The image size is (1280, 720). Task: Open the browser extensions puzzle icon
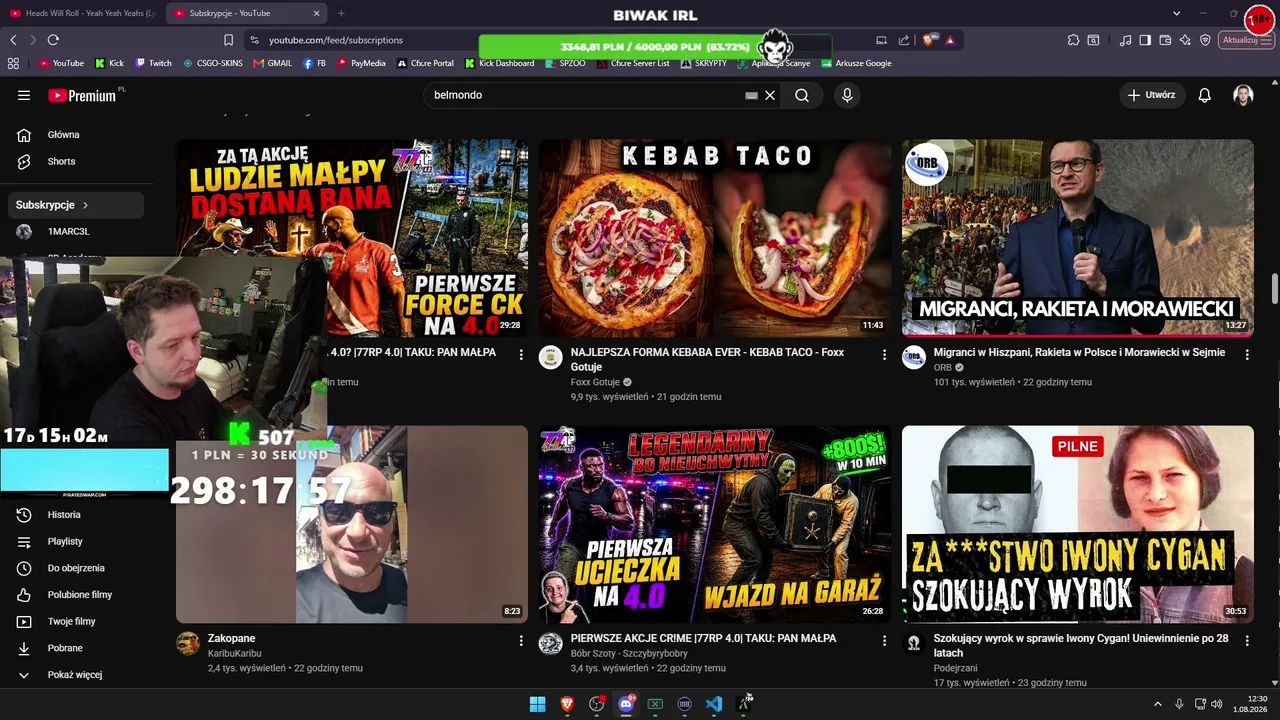tap(1073, 40)
